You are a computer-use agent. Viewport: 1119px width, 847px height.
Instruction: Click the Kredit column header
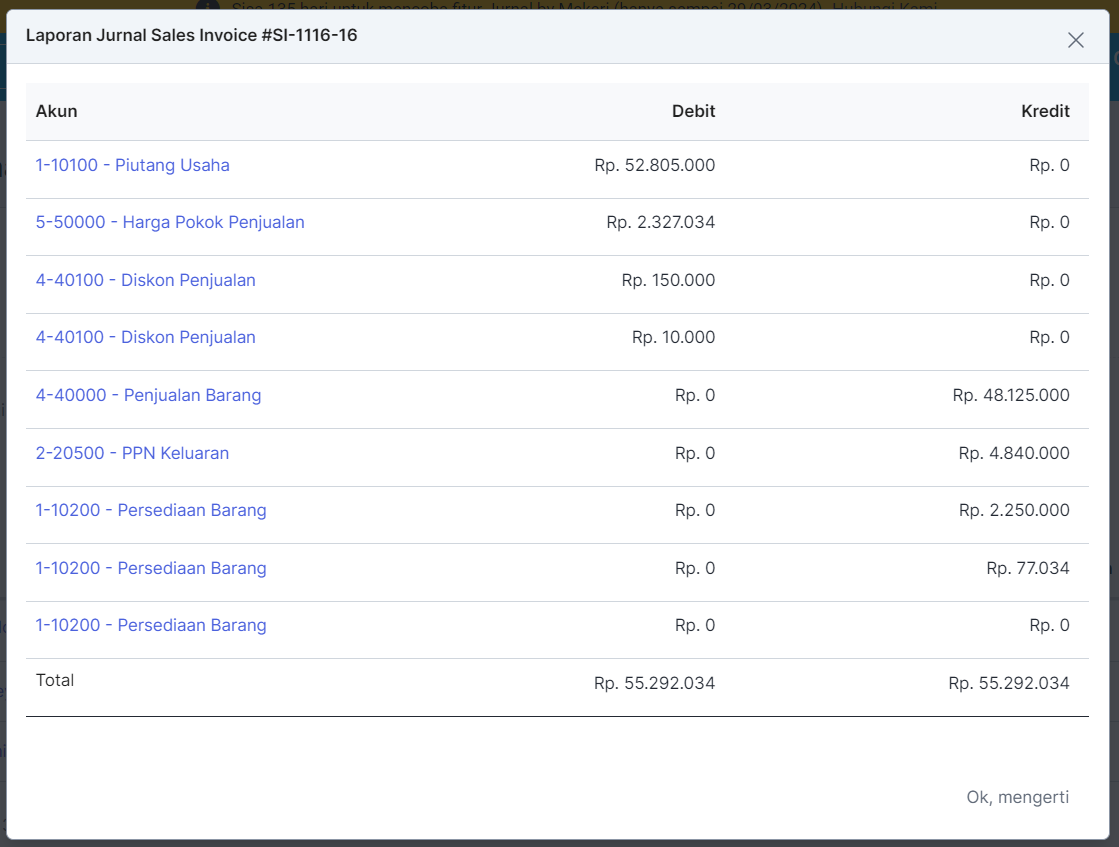point(1045,111)
